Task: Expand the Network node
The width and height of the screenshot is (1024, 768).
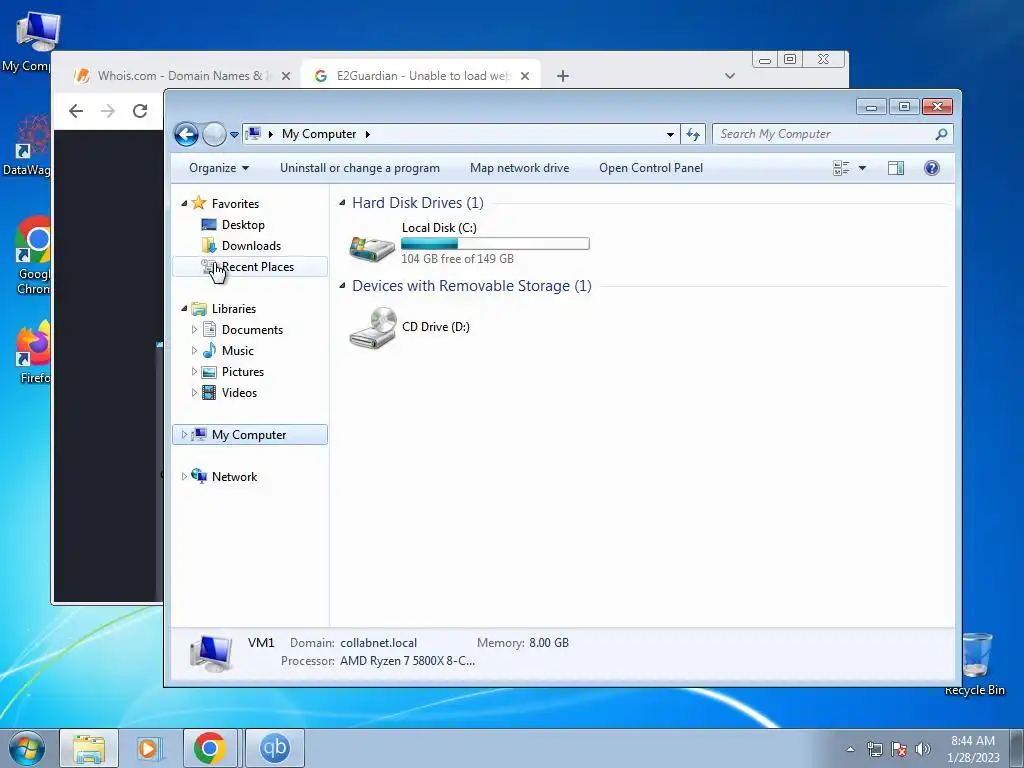Action: coord(184,477)
